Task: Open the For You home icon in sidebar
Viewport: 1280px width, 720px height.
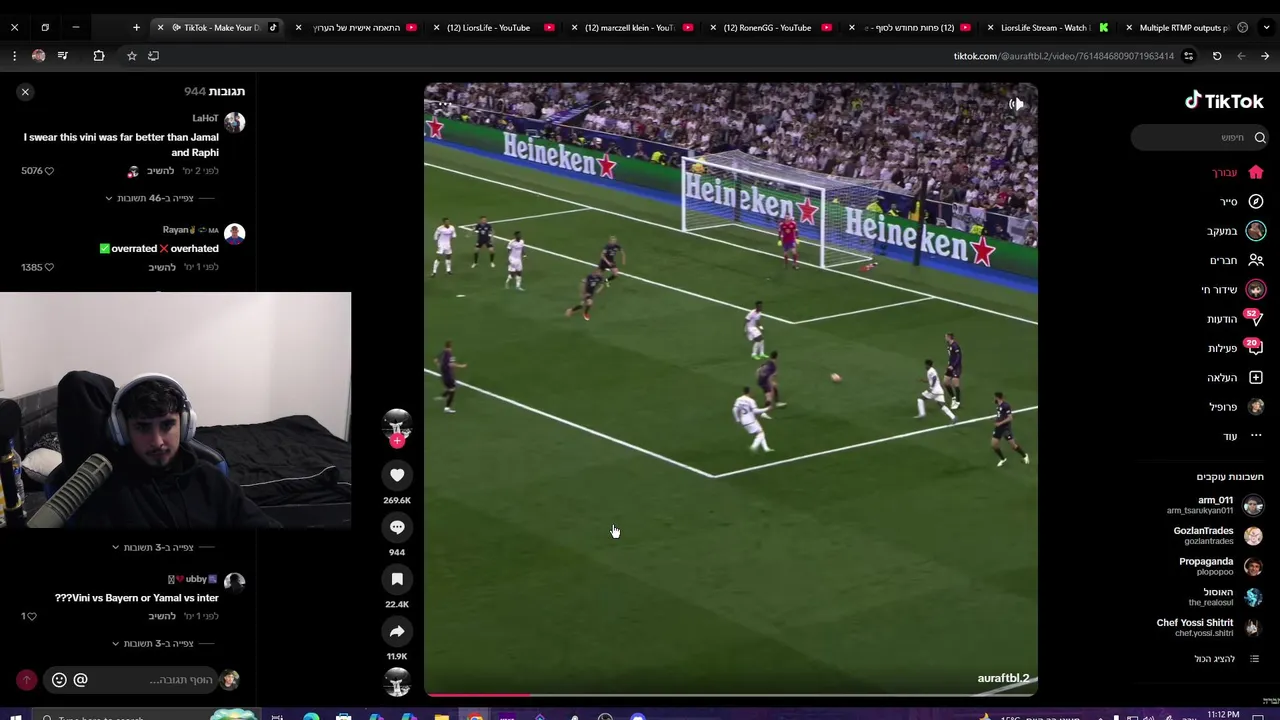Action: tap(1256, 172)
